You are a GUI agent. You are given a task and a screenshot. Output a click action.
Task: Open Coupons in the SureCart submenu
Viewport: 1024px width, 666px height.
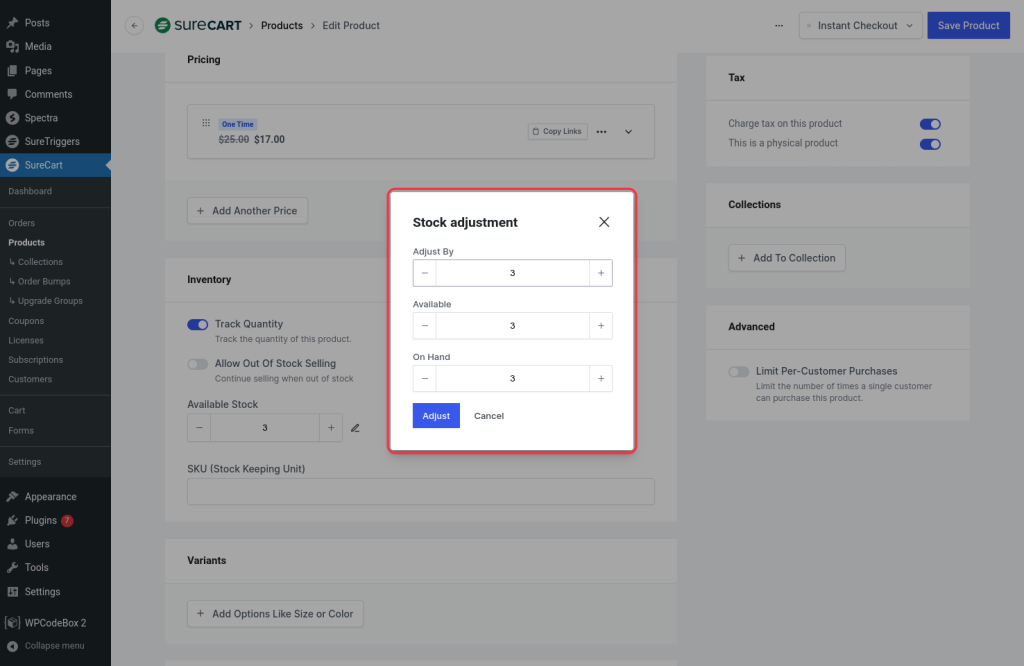click(x=26, y=321)
